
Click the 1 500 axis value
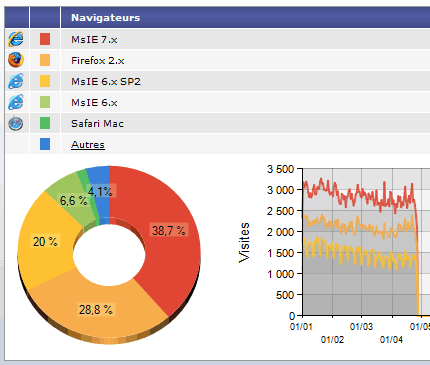click(x=281, y=253)
